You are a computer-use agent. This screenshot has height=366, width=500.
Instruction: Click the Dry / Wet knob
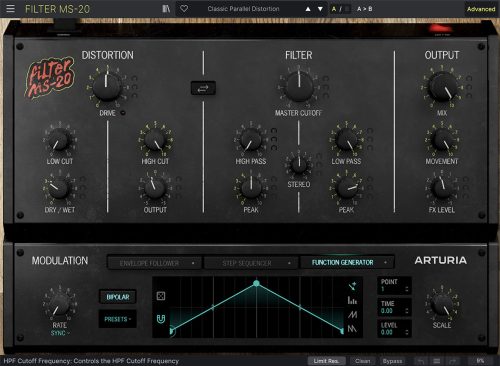[x=59, y=188]
